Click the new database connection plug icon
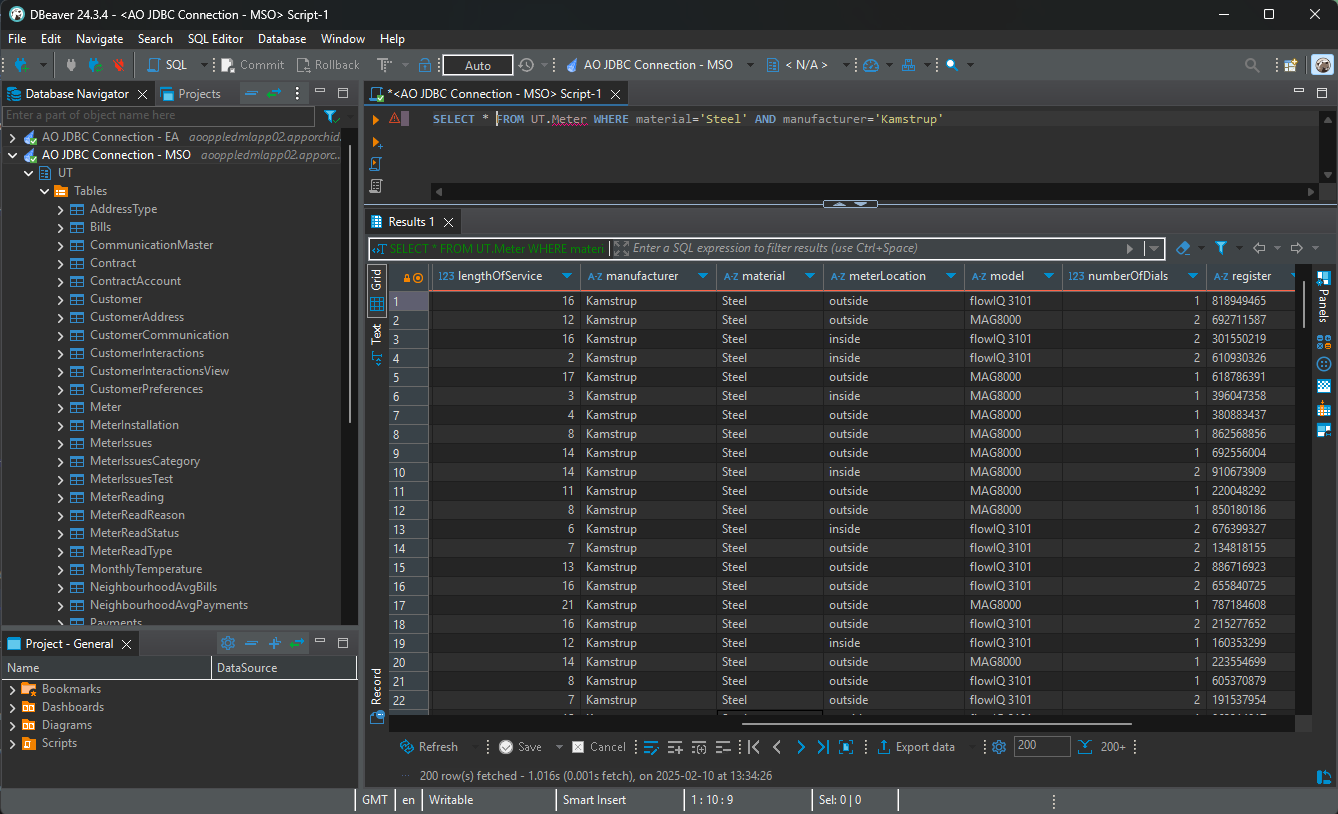The height and width of the screenshot is (814, 1338). tap(20, 65)
